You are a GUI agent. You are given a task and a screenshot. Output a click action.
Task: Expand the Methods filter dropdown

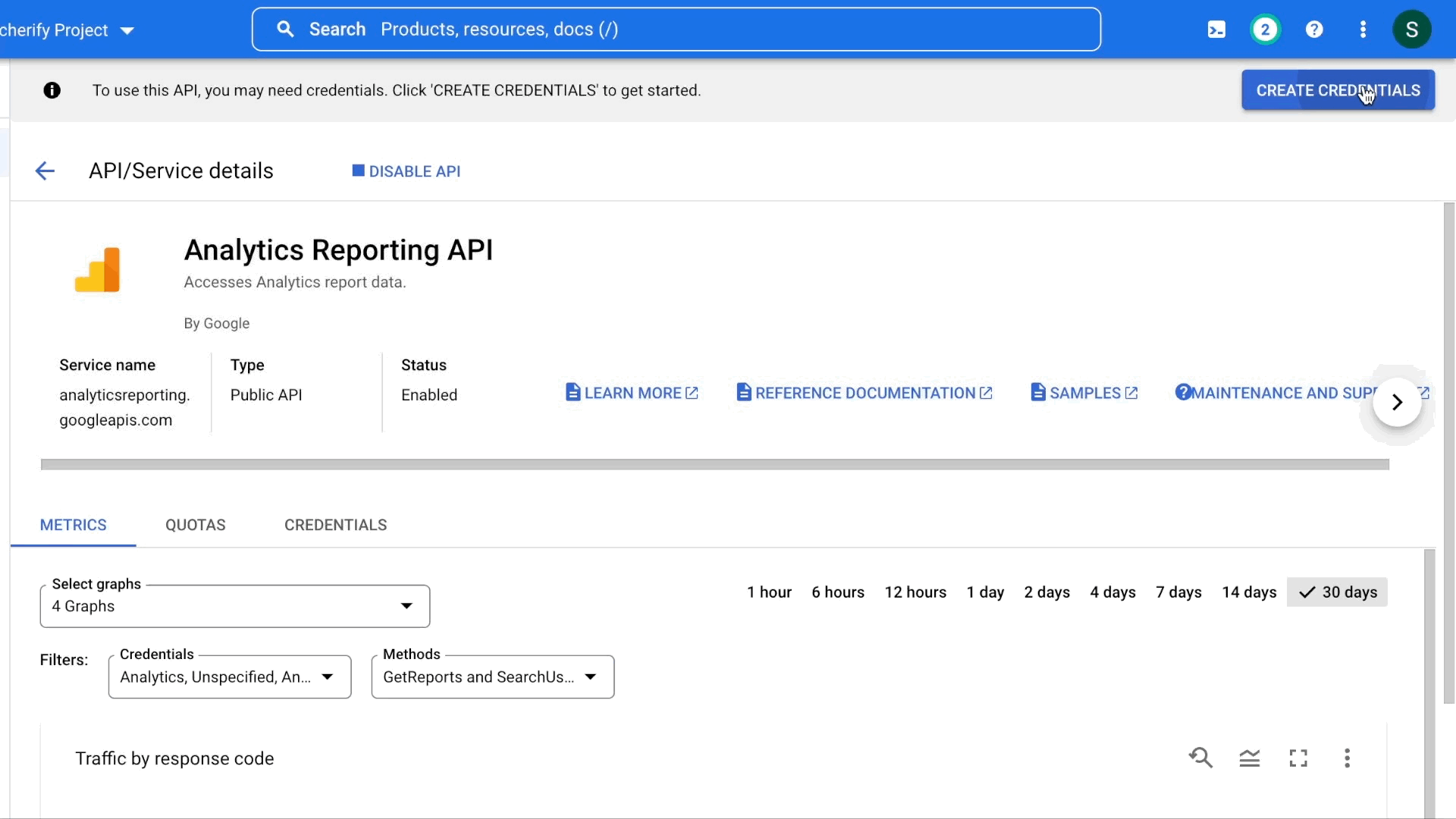point(493,676)
